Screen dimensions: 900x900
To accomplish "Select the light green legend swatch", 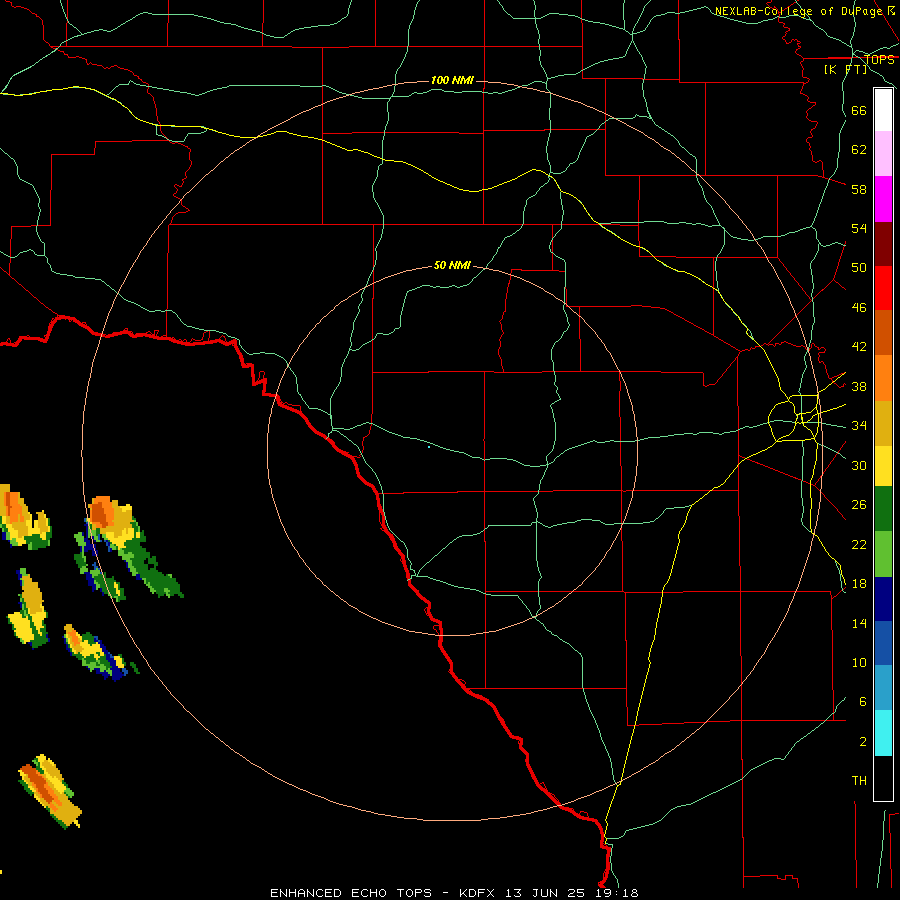I will click(883, 554).
